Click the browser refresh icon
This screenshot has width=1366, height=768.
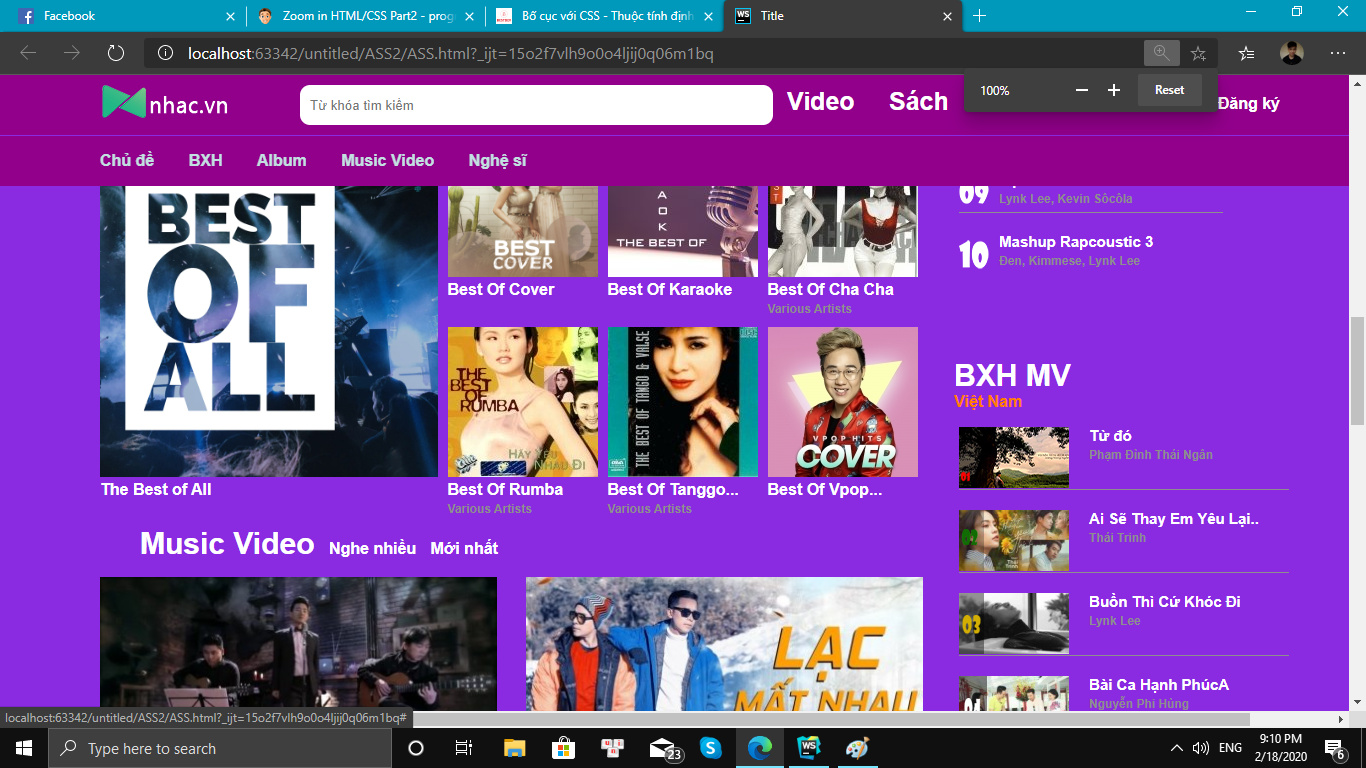pyautogui.click(x=116, y=53)
